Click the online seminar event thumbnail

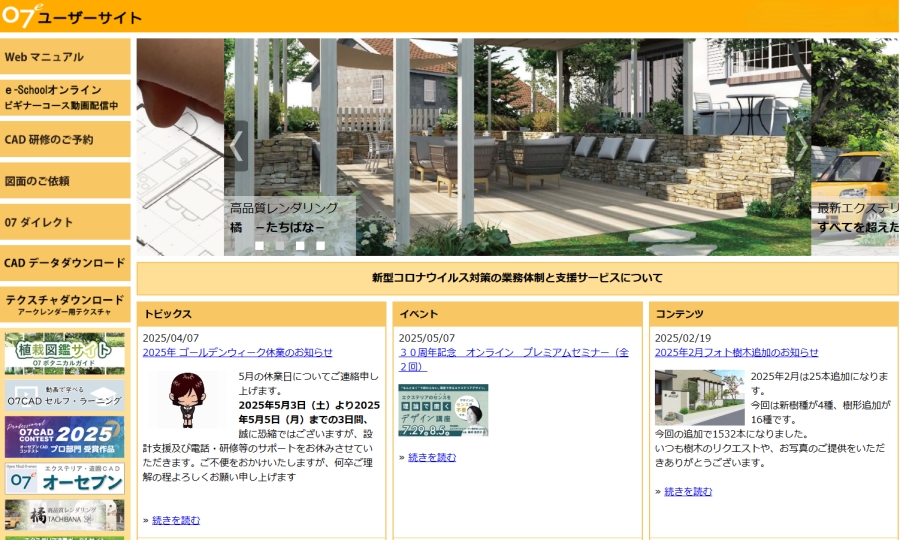[443, 410]
